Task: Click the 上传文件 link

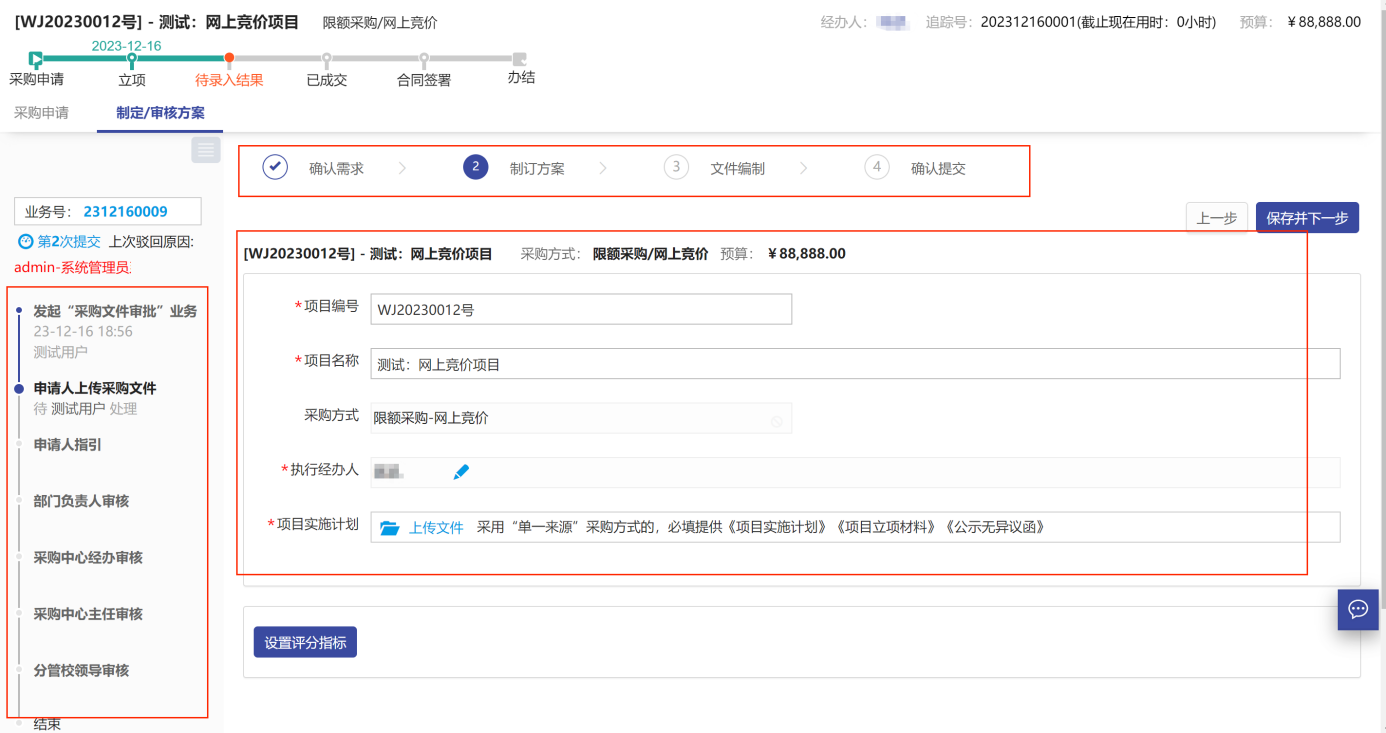Action: 436,528
